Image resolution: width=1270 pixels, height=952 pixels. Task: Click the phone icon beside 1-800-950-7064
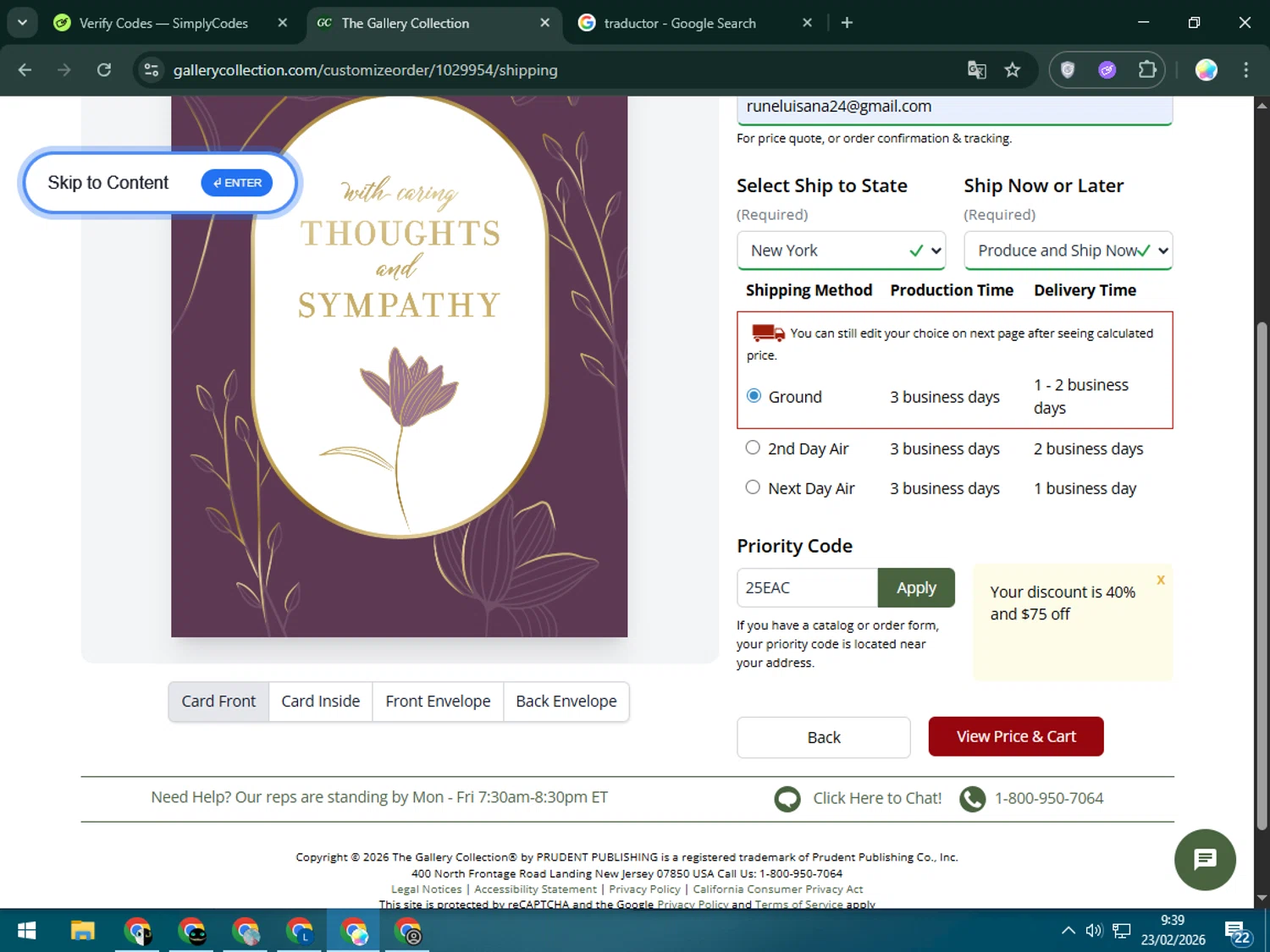pos(973,799)
